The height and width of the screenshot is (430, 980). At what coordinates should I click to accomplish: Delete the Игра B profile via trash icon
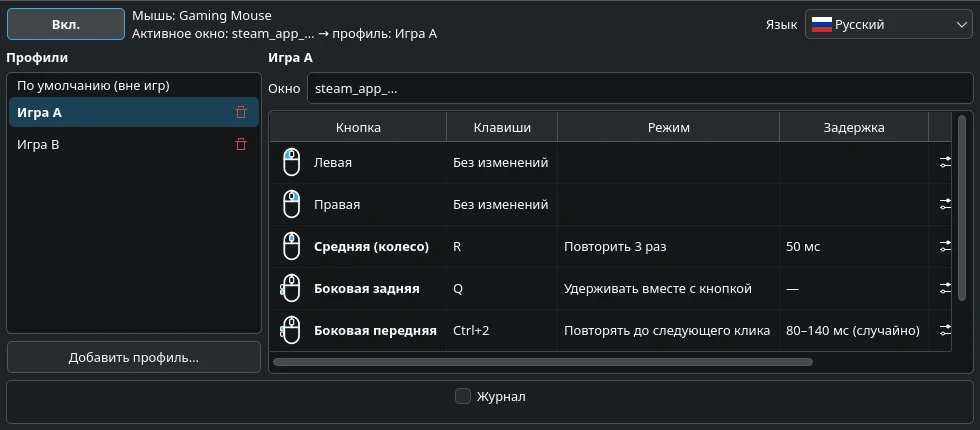(241, 144)
